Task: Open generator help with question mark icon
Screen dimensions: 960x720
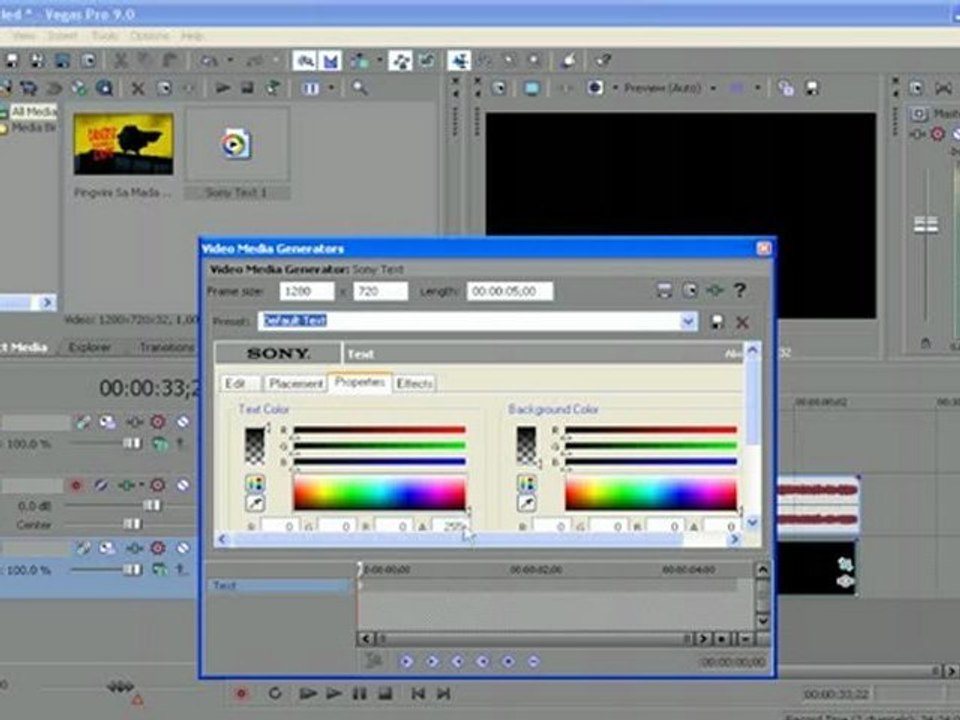Action: click(x=740, y=290)
